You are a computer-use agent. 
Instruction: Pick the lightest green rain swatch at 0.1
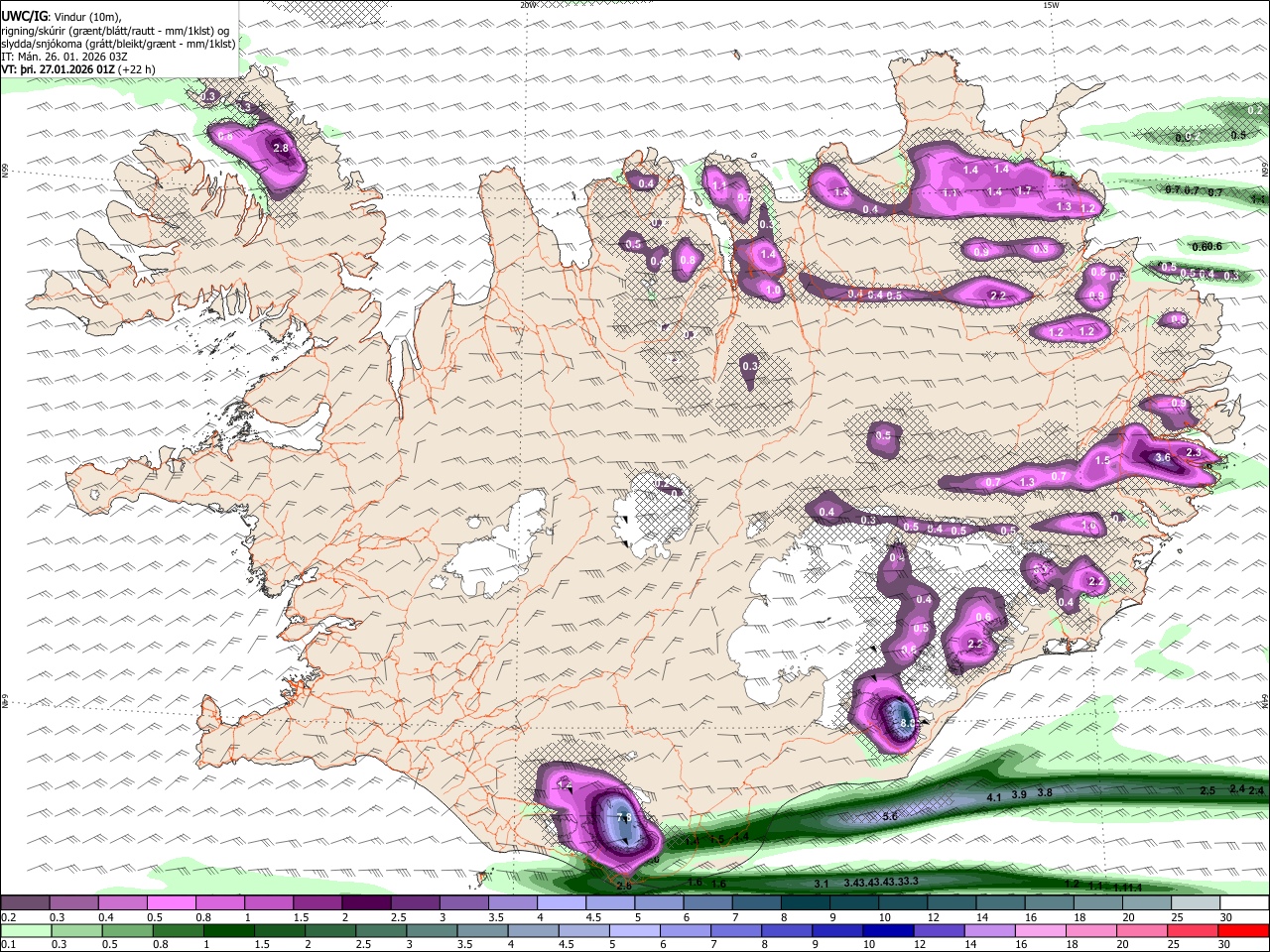[x=27, y=930]
